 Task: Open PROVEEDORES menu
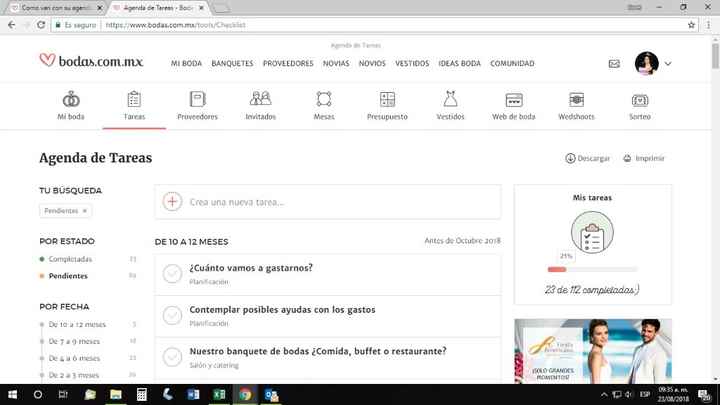288,63
